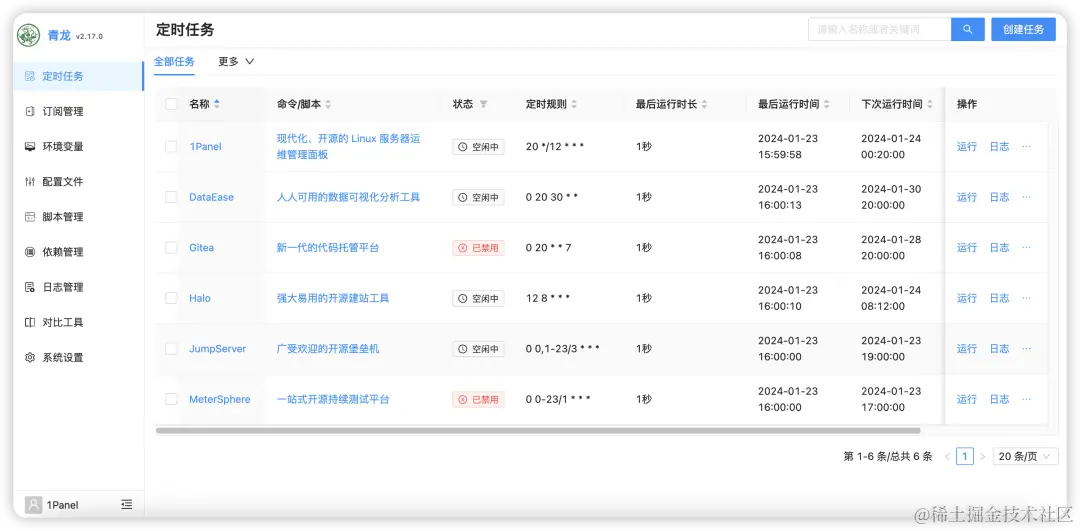The height and width of the screenshot is (531, 1080).
Task: Click the horizontal table scrollbar
Action: point(538,430)
